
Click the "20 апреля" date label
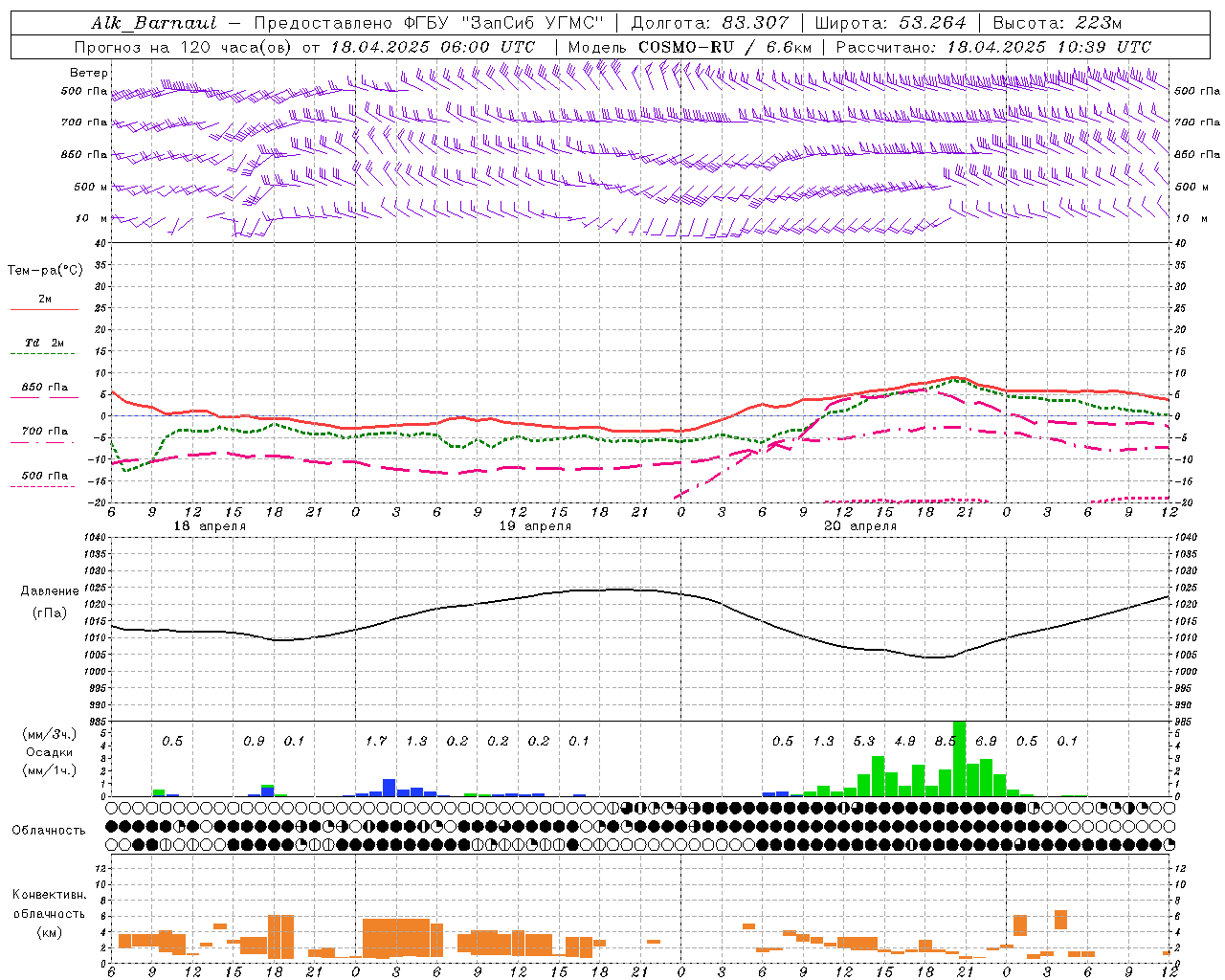point(860,526)
